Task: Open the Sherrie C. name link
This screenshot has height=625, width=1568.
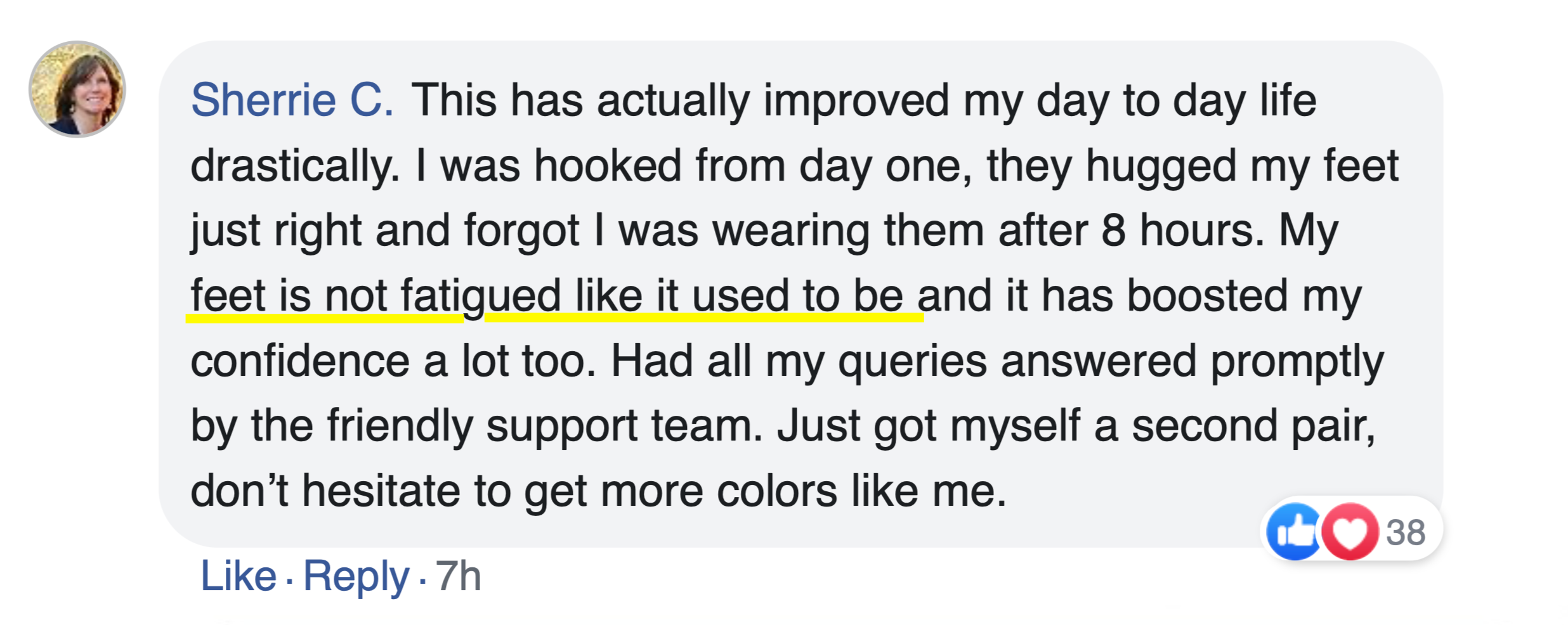Action: (292, 100)
